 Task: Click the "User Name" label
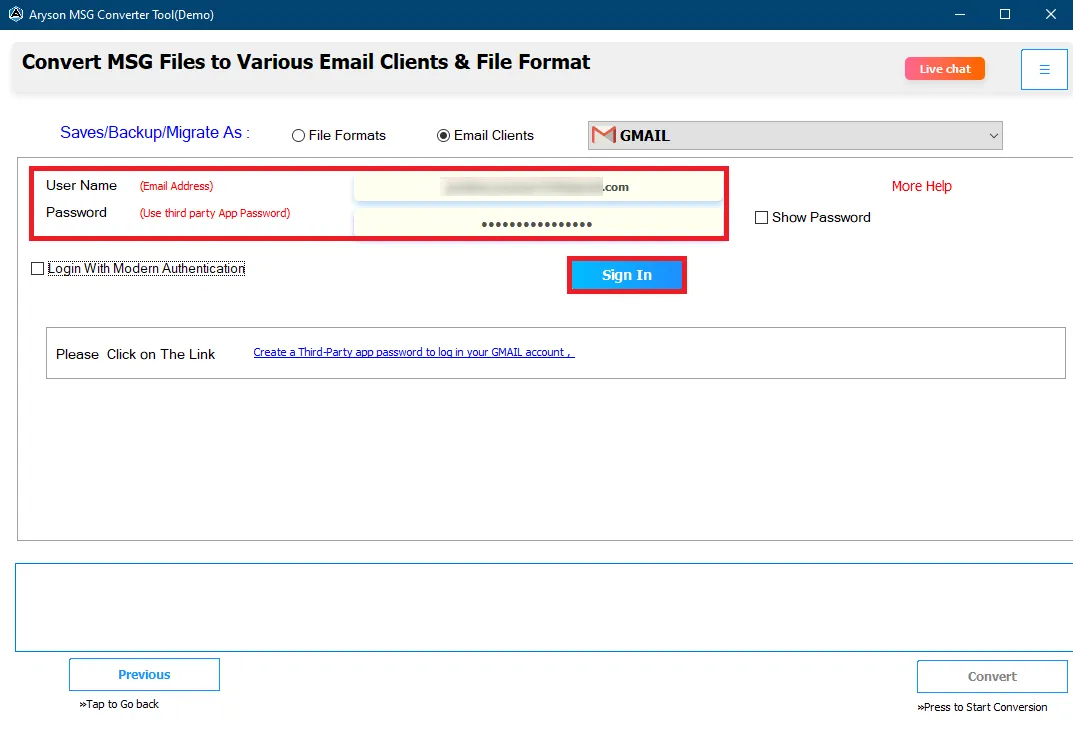click(x=81, y=185)
